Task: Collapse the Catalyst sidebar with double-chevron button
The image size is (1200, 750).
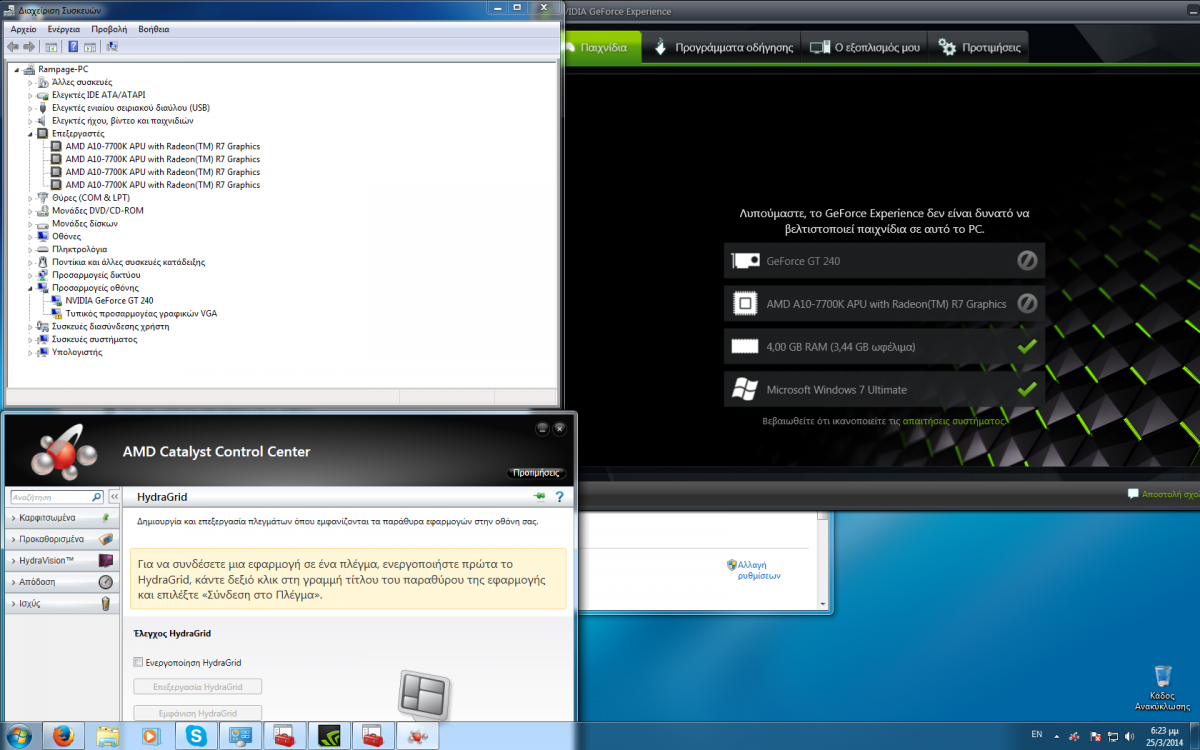Action: pyautogui.click(x=115, y=497)
